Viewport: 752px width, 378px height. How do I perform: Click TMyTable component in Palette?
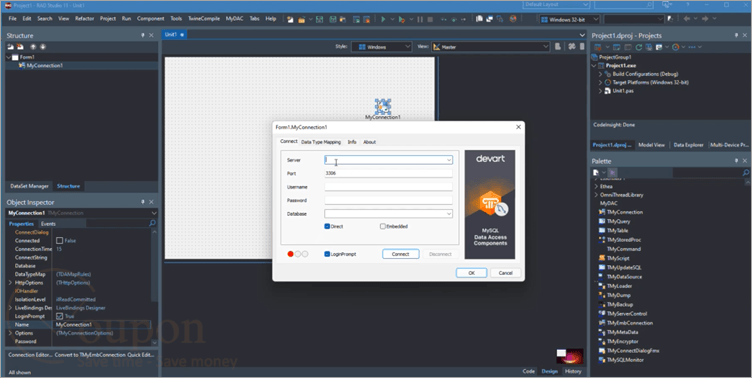pyautogui.click(x=613, y=230)
